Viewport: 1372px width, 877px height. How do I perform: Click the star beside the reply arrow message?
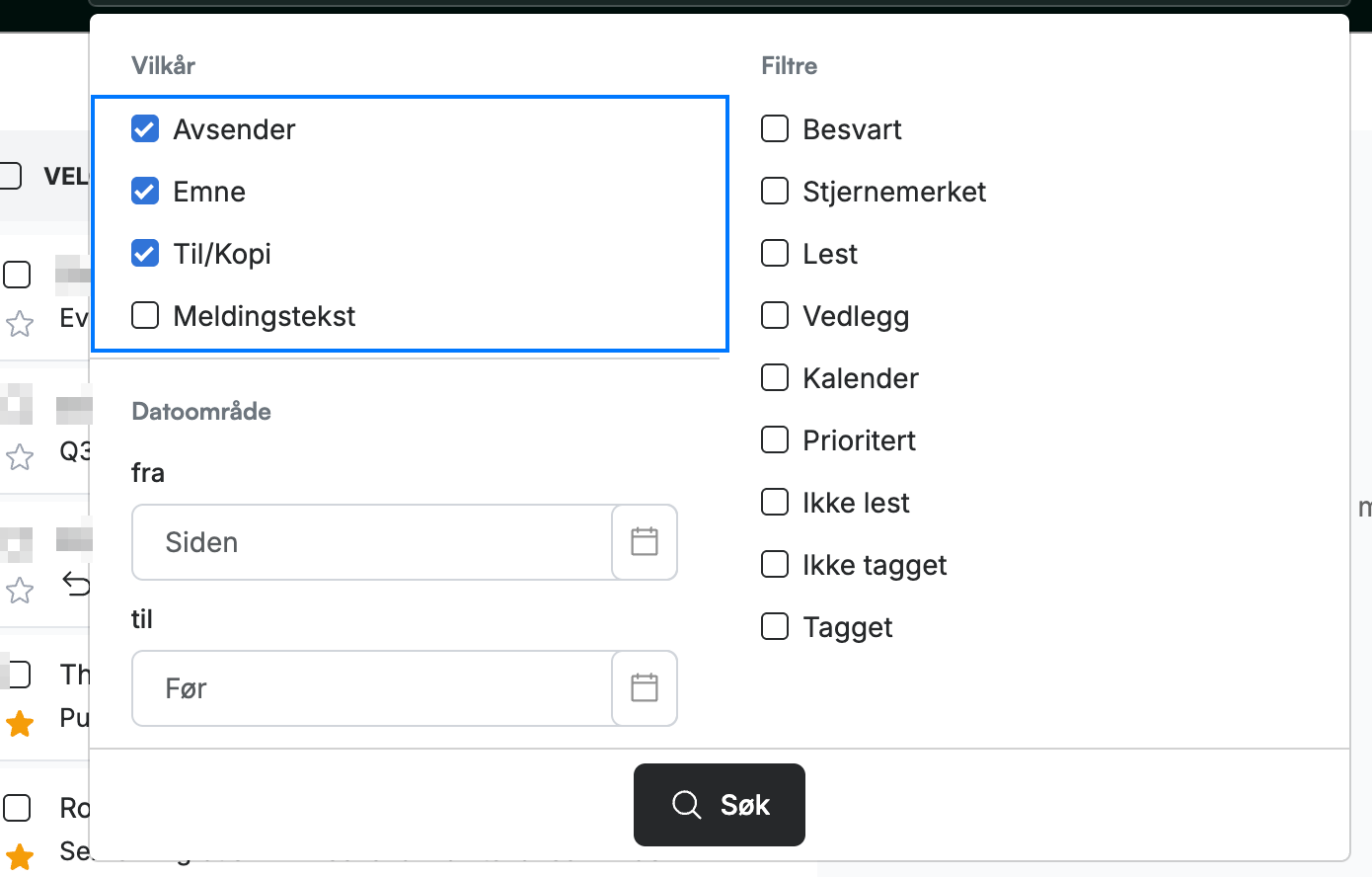click(x=20, y=591)
